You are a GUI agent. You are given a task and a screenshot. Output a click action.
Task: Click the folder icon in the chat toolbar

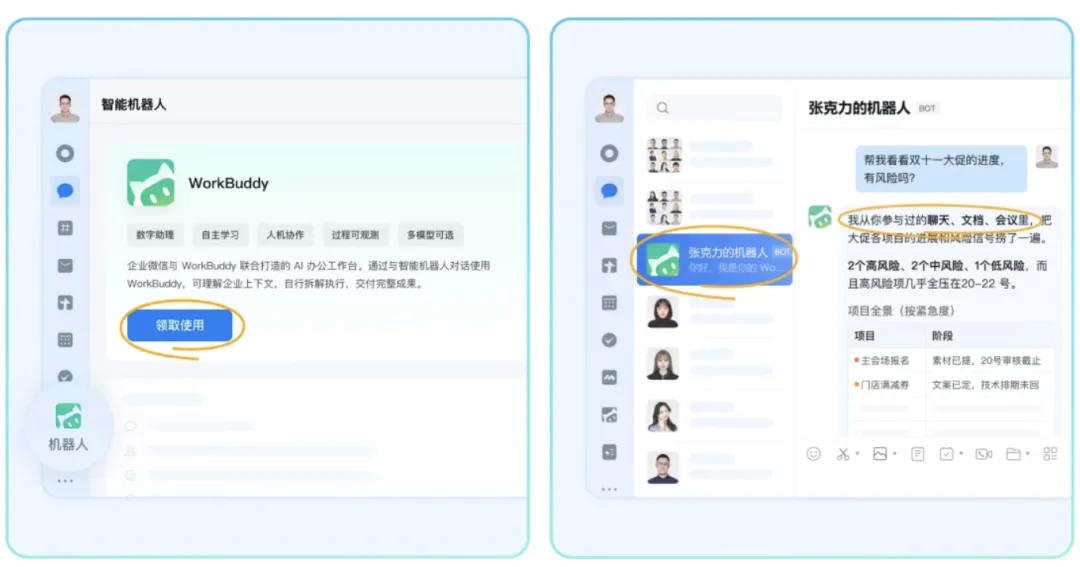click(x=1013, y=454)
